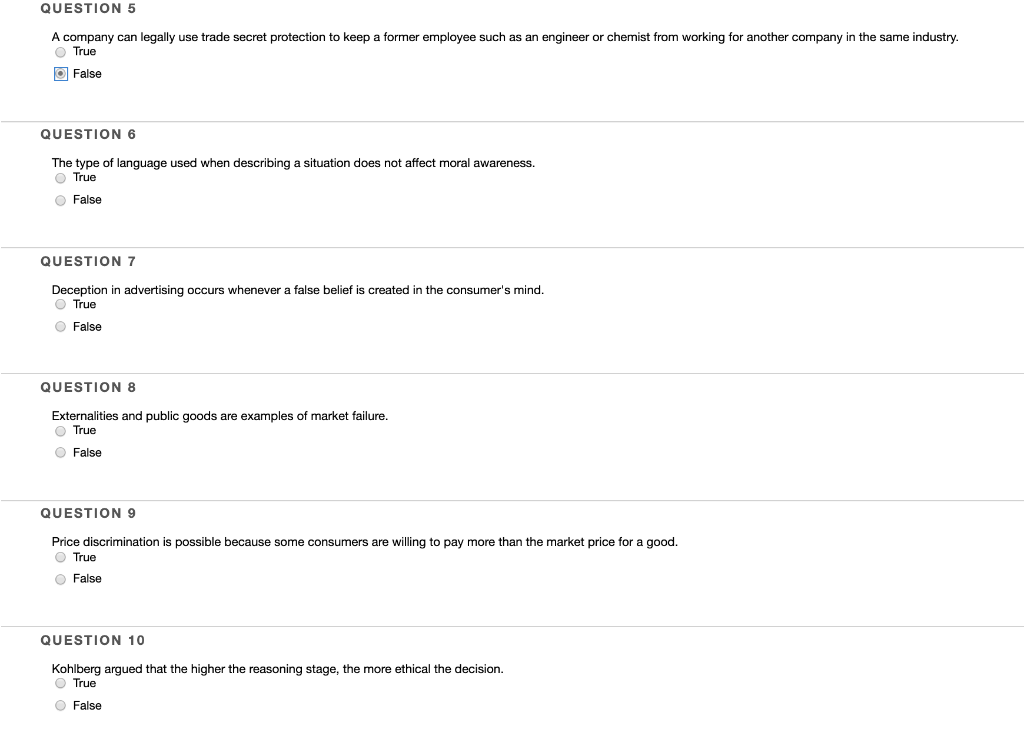The height and width of the screenshot is (739, 1024).
Task: Select False for Question 9
Action: (x=60, y=578)
